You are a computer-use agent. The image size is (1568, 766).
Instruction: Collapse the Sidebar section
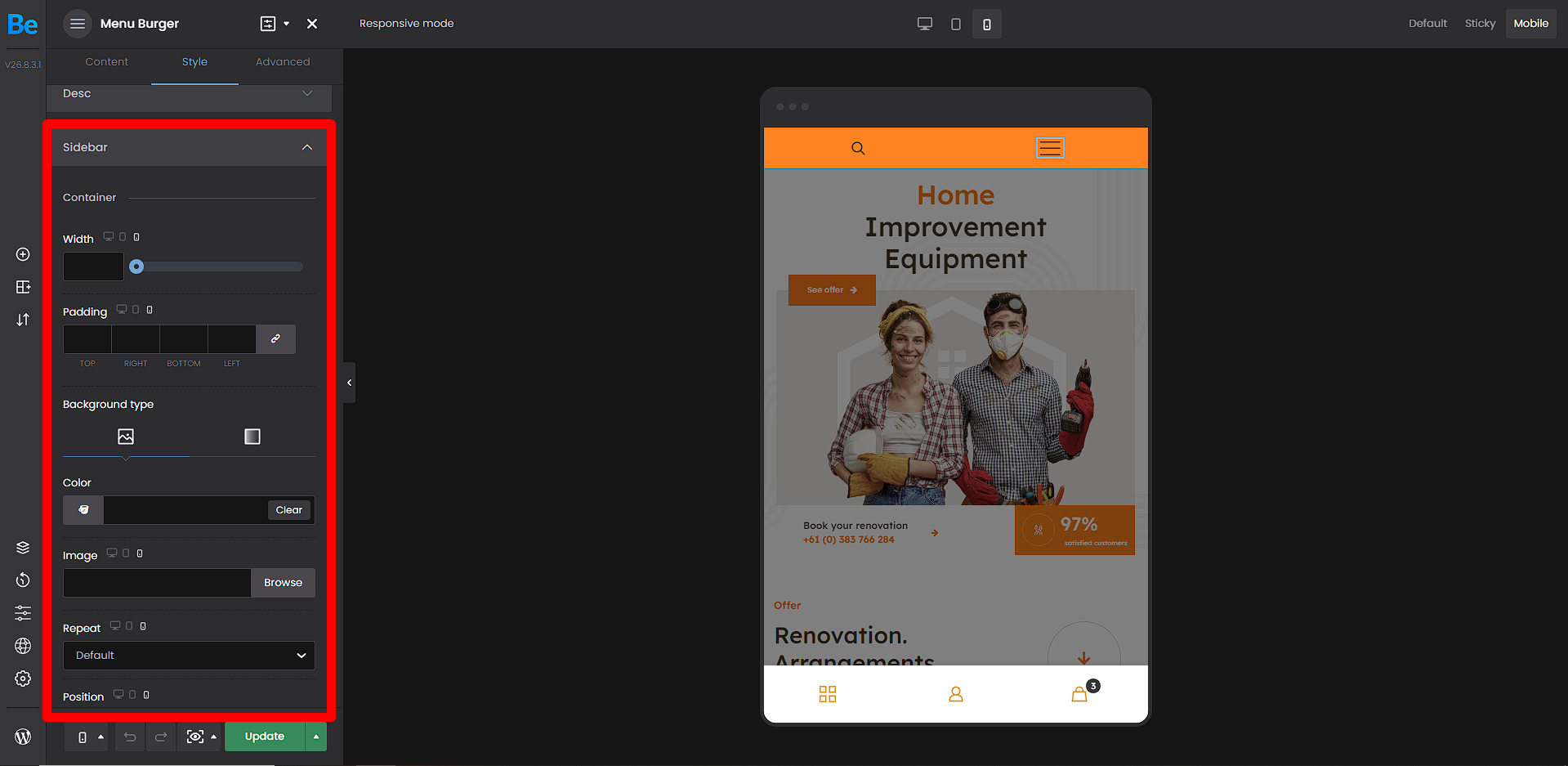[189, 147]
